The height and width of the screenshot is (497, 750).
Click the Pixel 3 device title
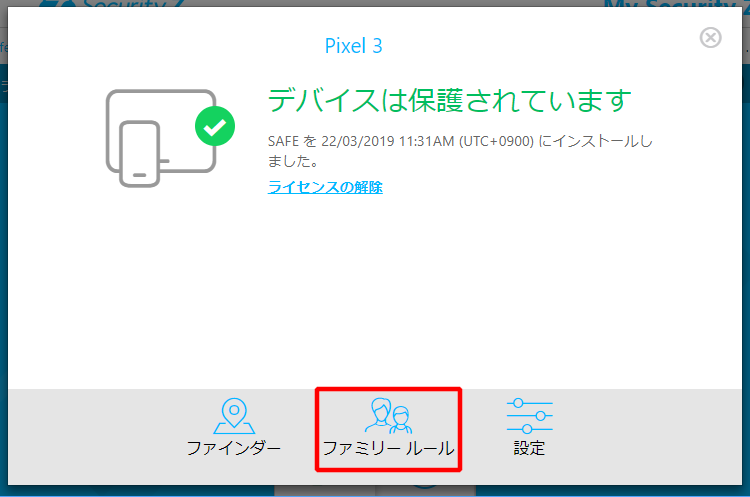point(353,46)
